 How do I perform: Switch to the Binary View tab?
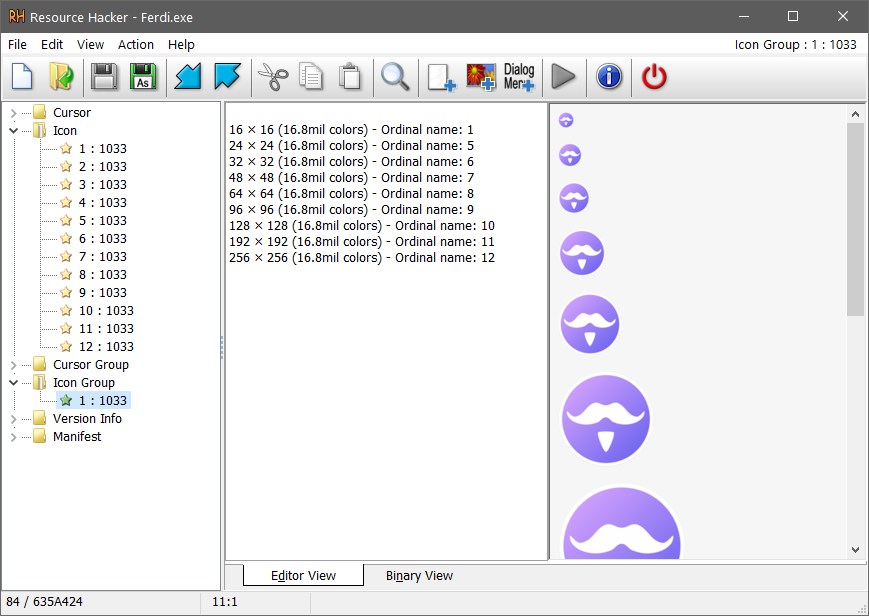(x=419, y=576)
